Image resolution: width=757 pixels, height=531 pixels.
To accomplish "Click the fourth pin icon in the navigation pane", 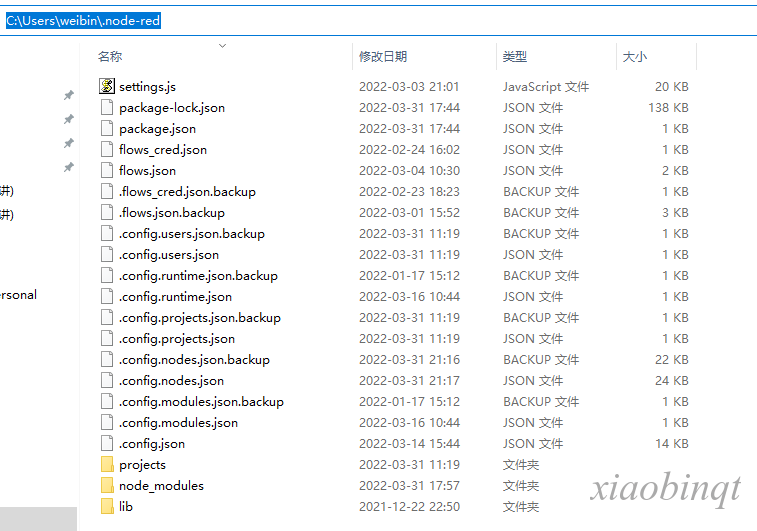I will [x=69, y=168].
